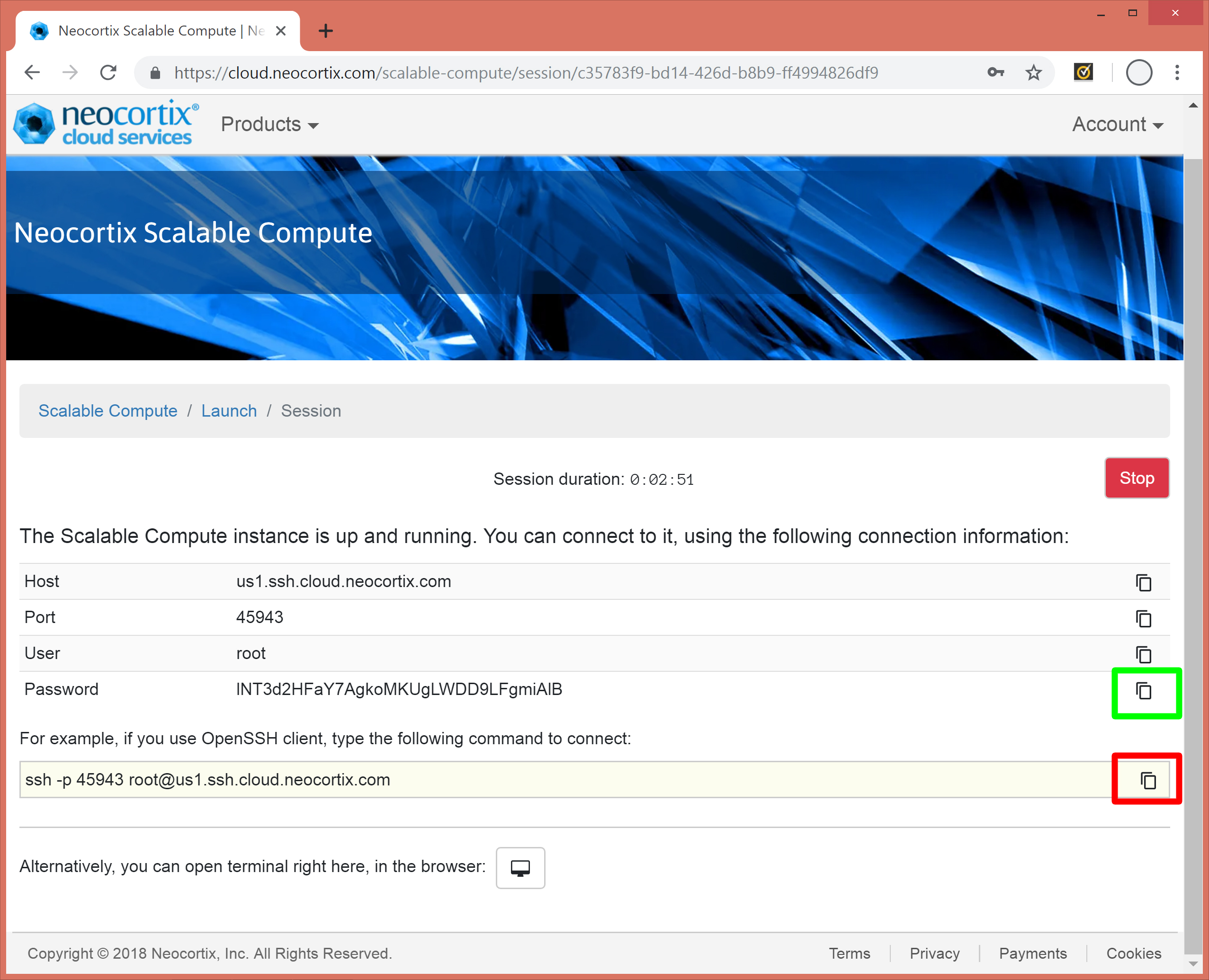
Task: Copy the Port number to clipboard
Action: coord(1144,618)
